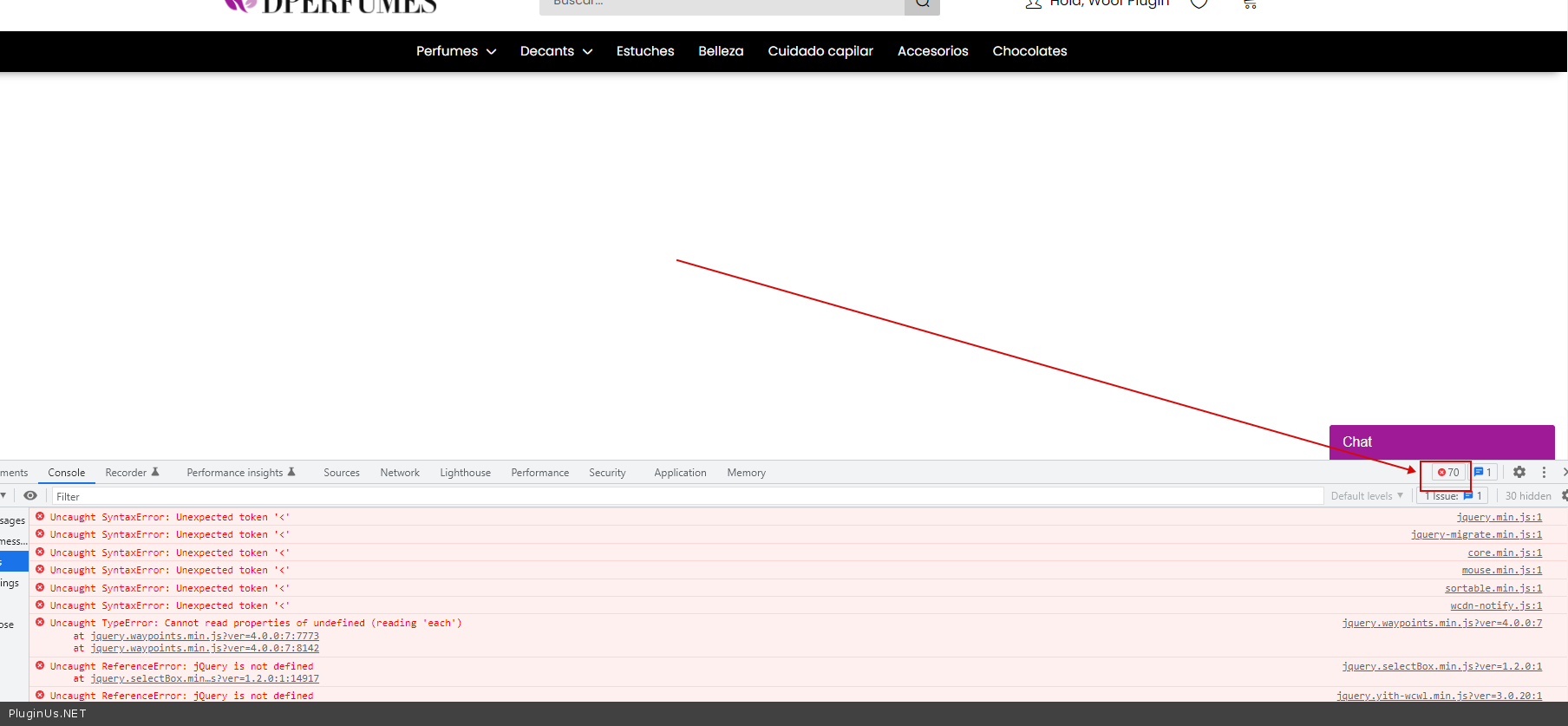This screenshot has height=726, width=1568.
Task: Open DevTools three-dot more options menu
Action: click(x=1544, y=472)
